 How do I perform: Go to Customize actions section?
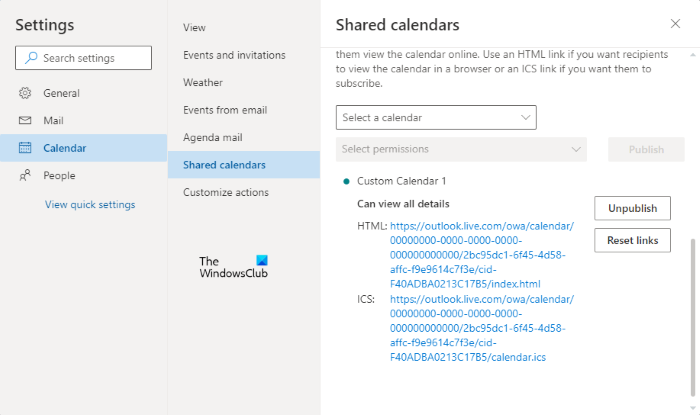226,192
